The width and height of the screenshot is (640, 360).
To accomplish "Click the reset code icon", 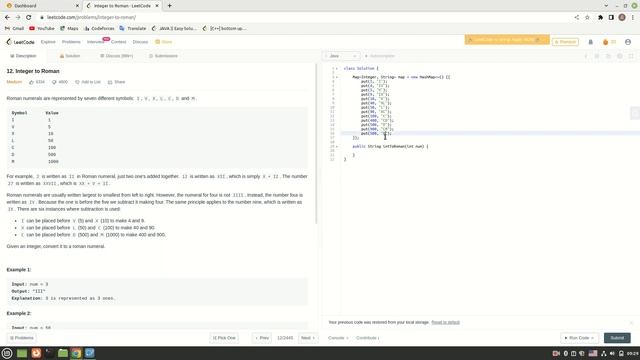I will (608, 56).
